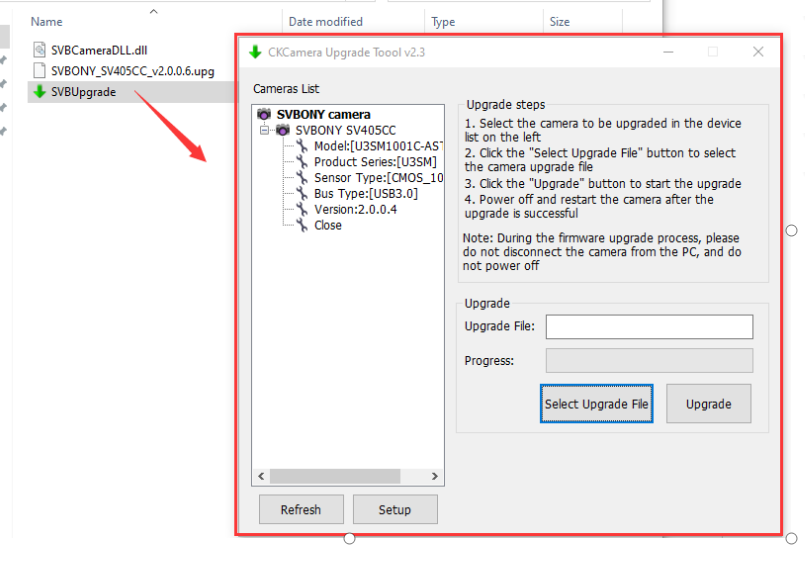Click the Select Upgrade File button
805x561 pixels.
[597, 404]
